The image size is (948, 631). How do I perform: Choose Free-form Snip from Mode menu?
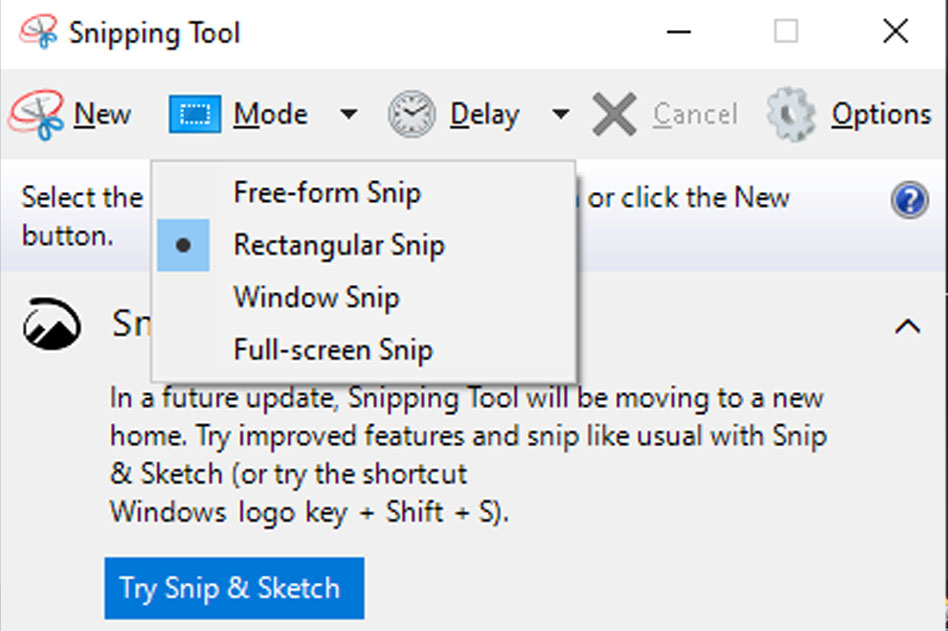coord(363,193)
